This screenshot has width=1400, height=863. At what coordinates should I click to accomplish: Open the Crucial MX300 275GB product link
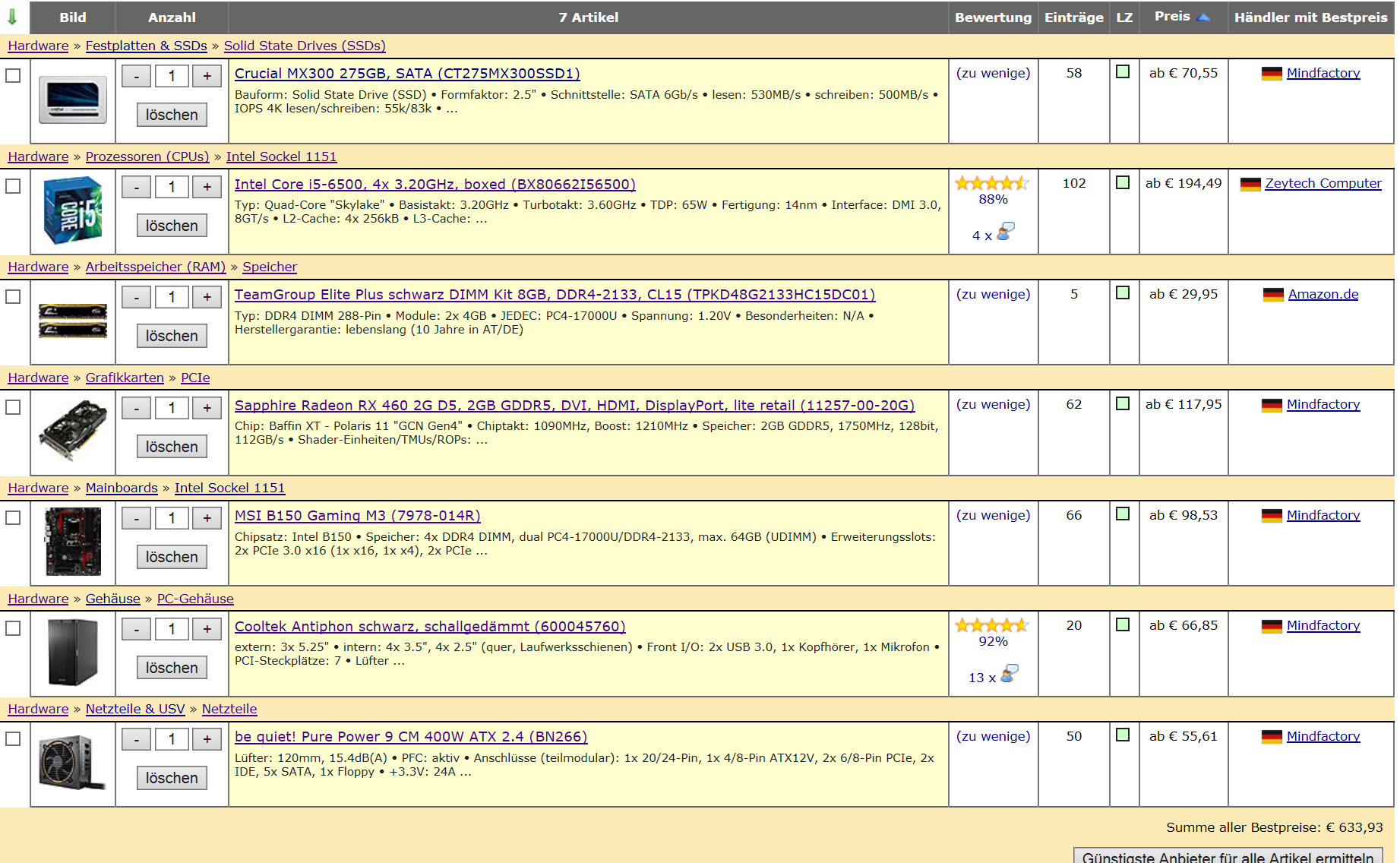point(407,74)
